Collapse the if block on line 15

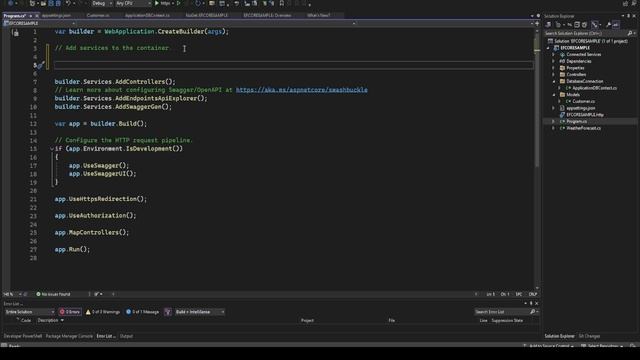tap(52, 149)
